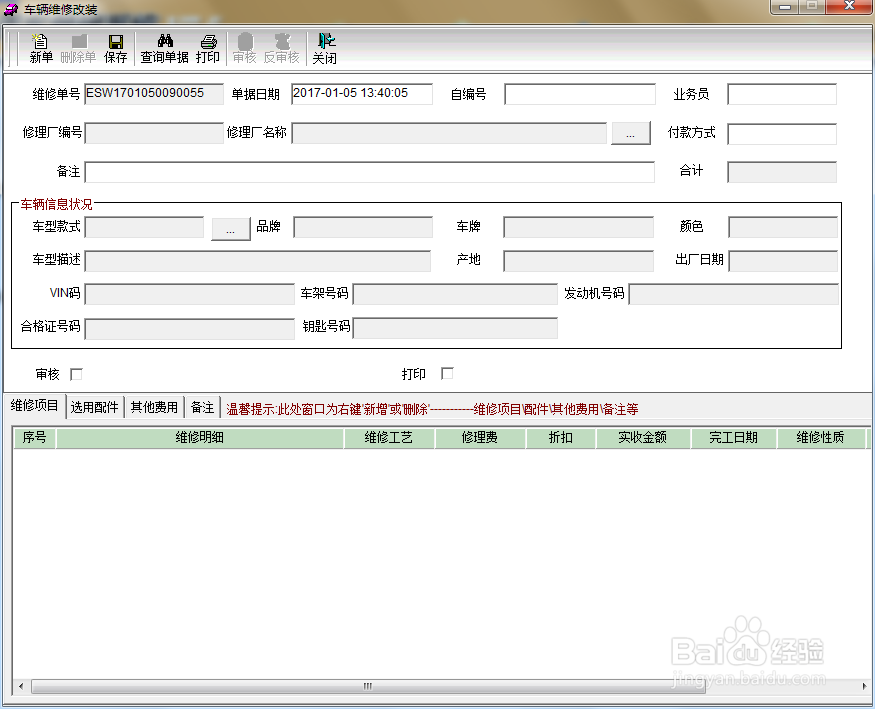Viewport: 875px width, 709px height.
Task: Click the 钥匙号码 field
Action: (455, 328)
